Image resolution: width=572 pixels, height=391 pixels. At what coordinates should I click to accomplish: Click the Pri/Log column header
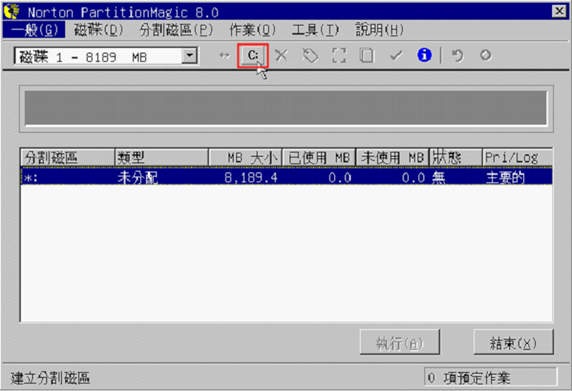[517, 158]
